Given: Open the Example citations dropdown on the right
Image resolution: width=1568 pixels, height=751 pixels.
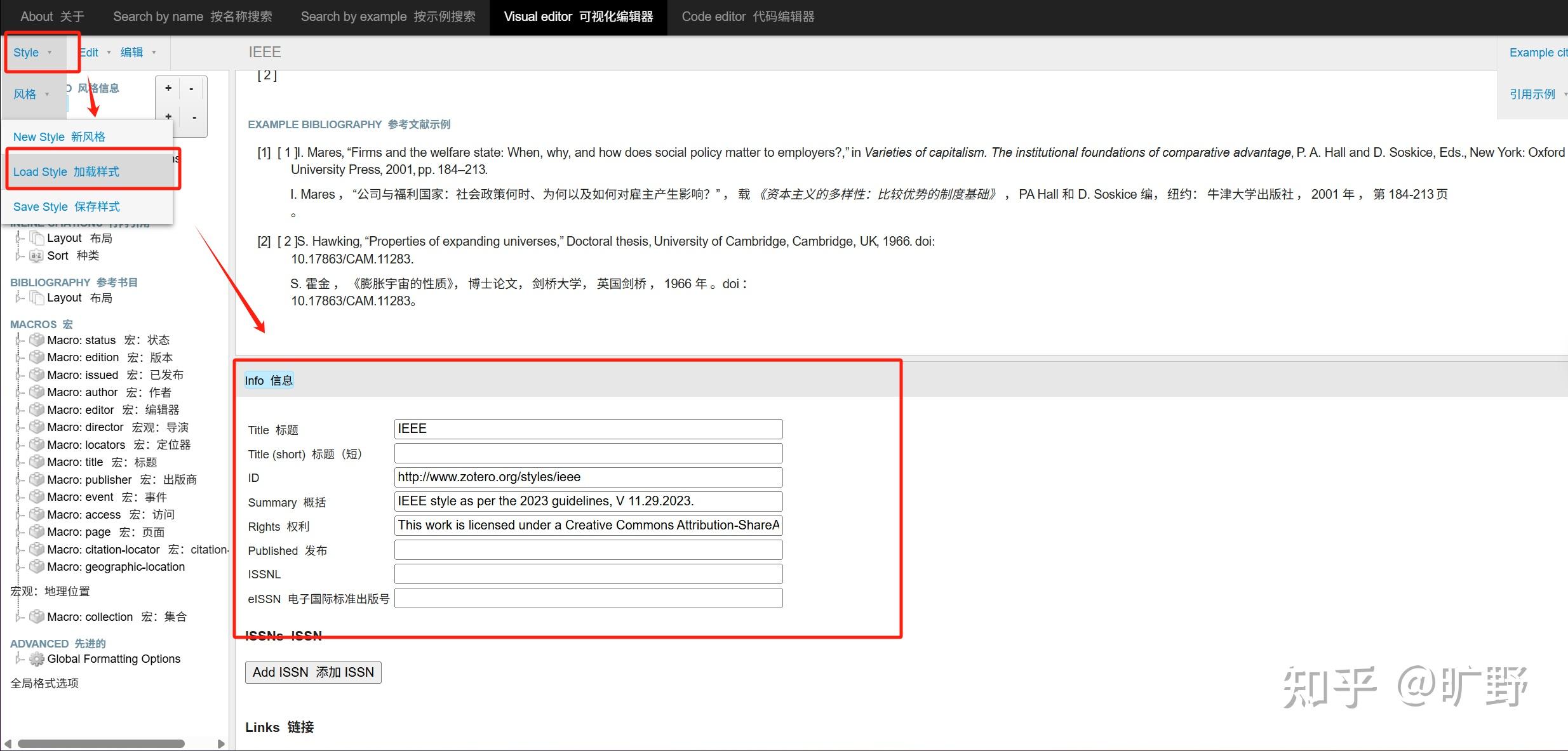Looking at the screenshot, I should [x=1538, y=52].
